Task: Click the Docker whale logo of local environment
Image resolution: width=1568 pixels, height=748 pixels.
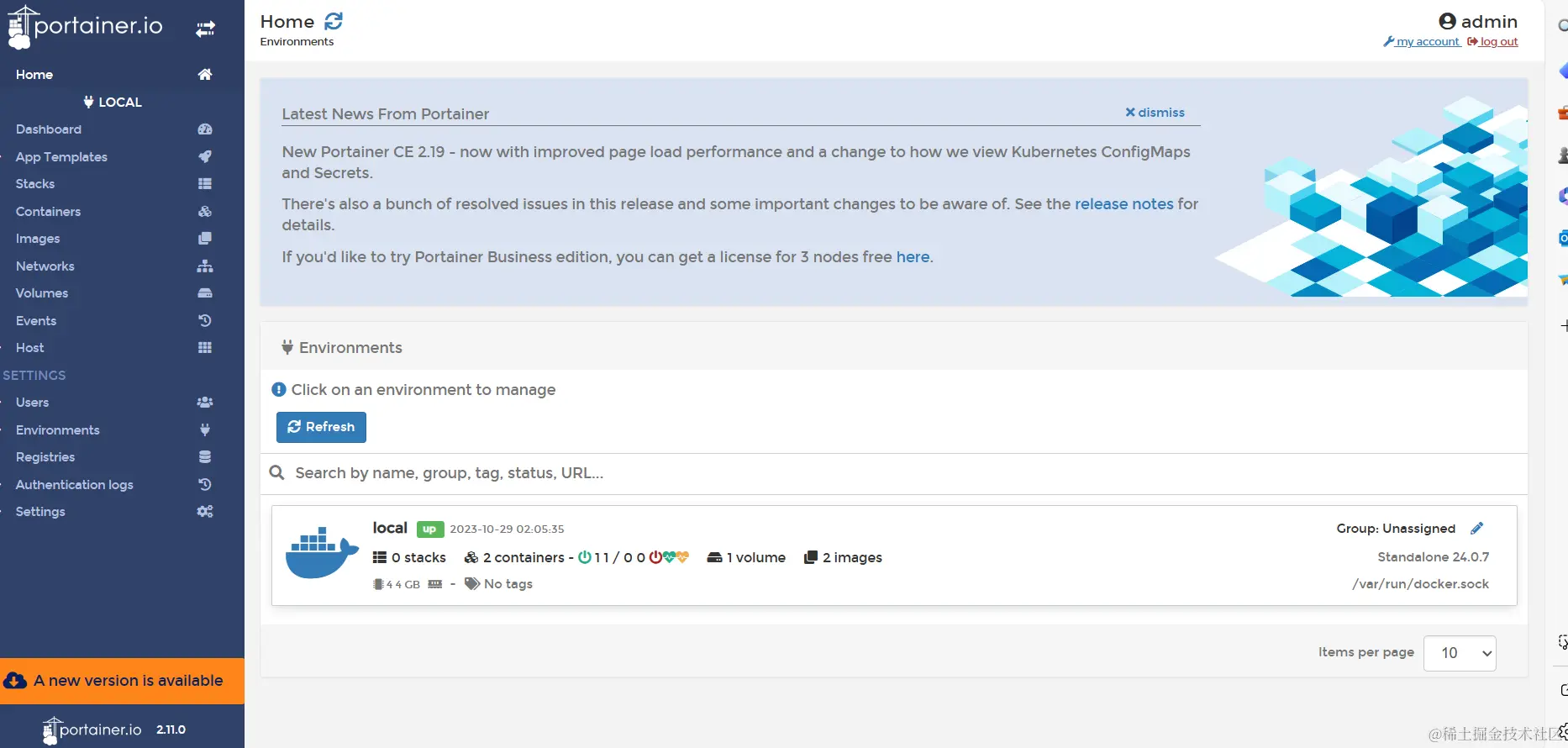Action: coord(322,553)
